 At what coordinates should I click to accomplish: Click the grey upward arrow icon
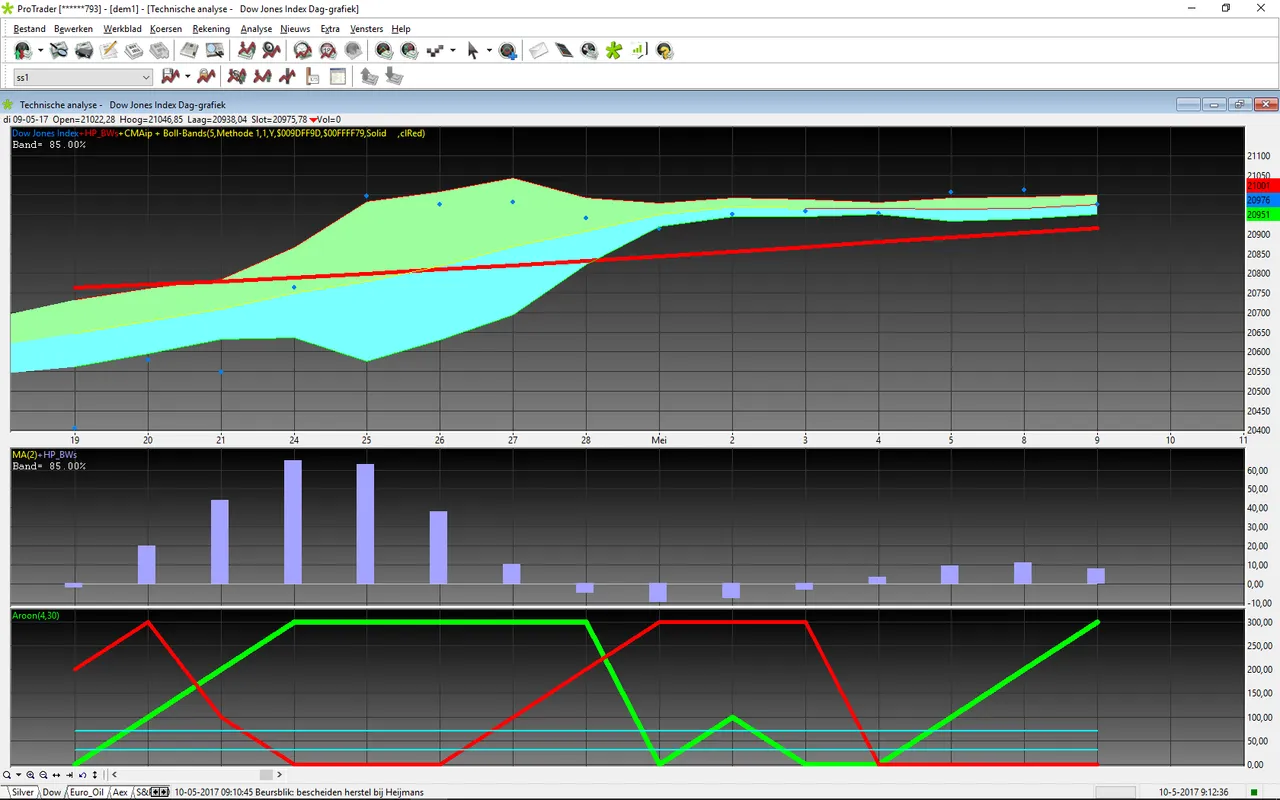pyautogui.click(x=369, y=76)
